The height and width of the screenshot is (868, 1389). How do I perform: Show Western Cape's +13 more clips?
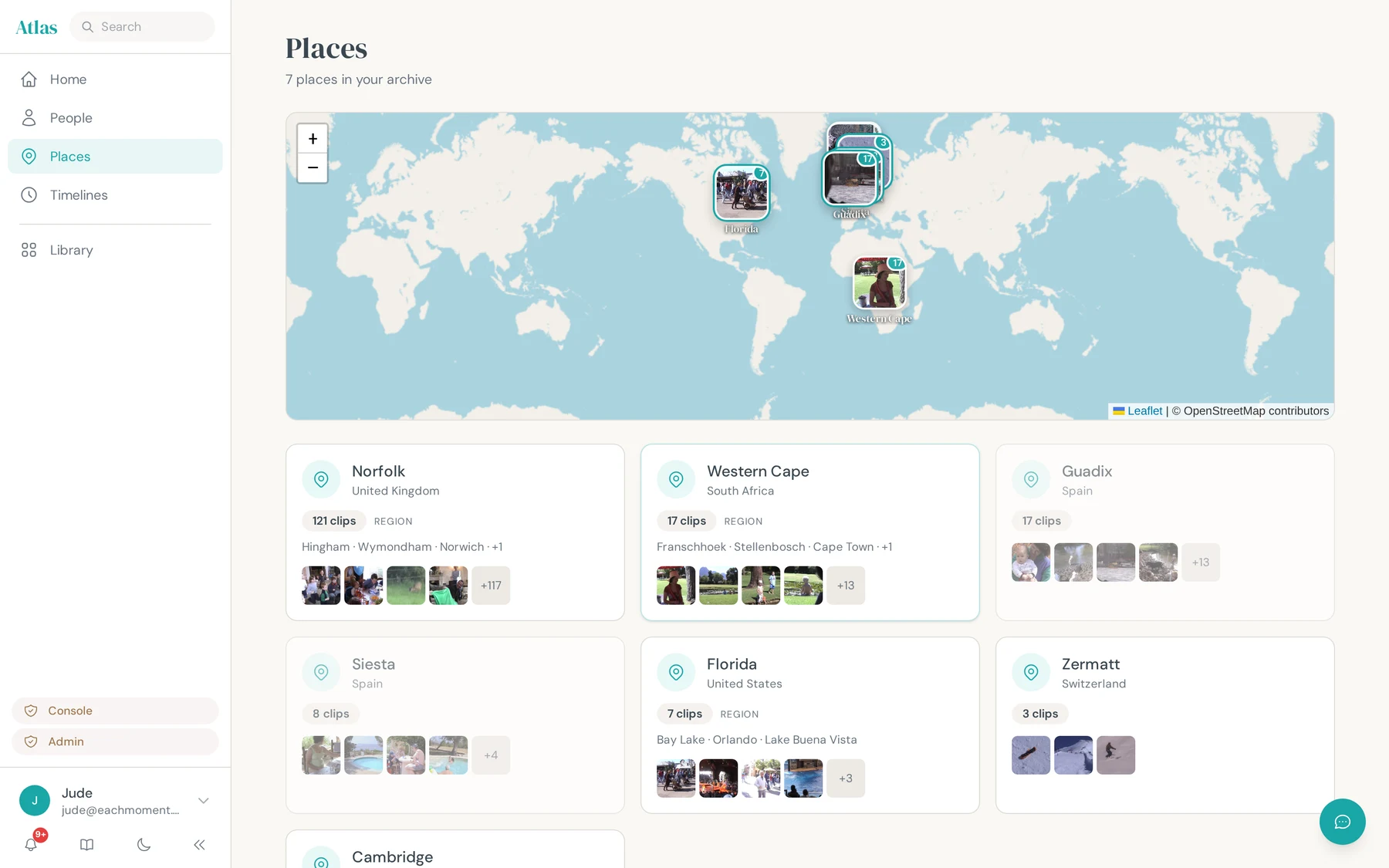846,586
